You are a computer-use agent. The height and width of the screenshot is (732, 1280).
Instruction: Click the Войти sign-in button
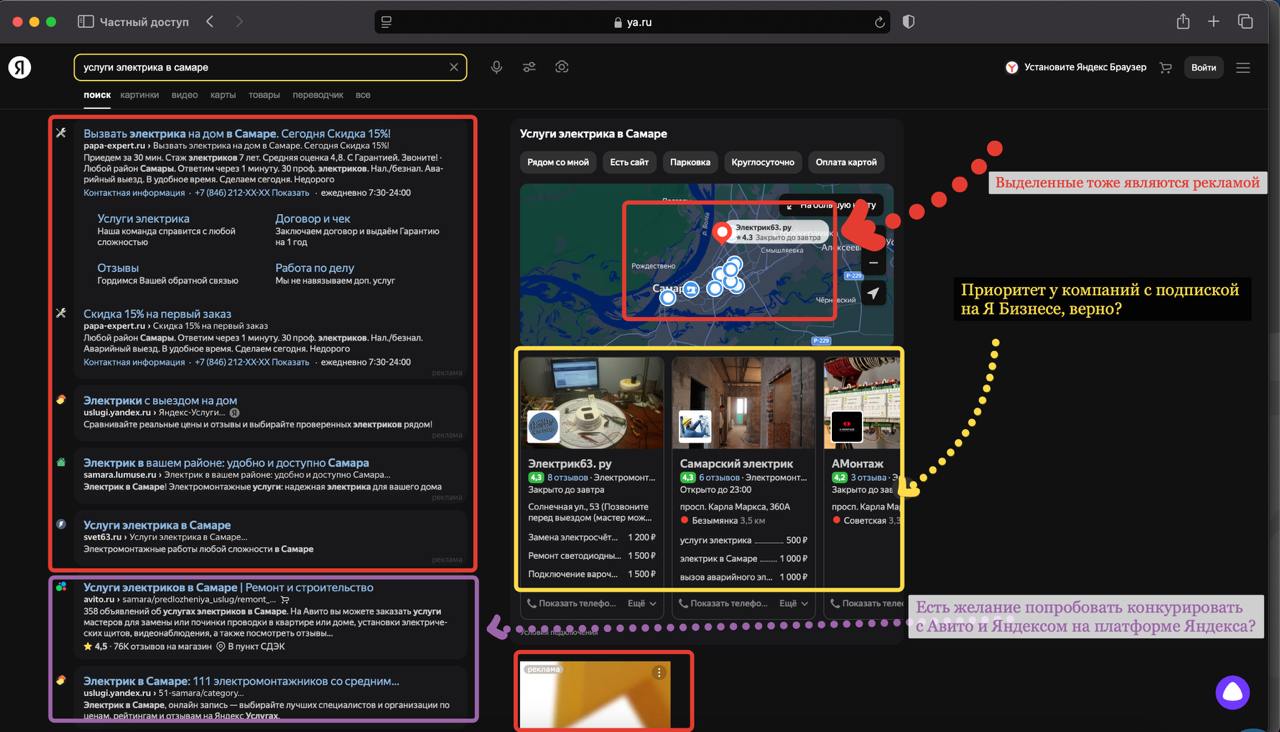tap(1203, 68)
